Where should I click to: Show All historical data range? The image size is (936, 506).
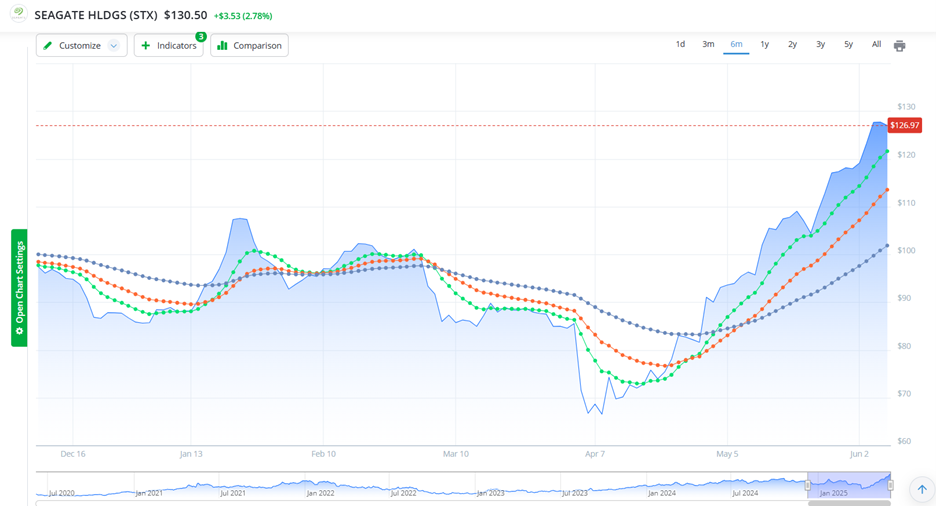pos(876,44)
